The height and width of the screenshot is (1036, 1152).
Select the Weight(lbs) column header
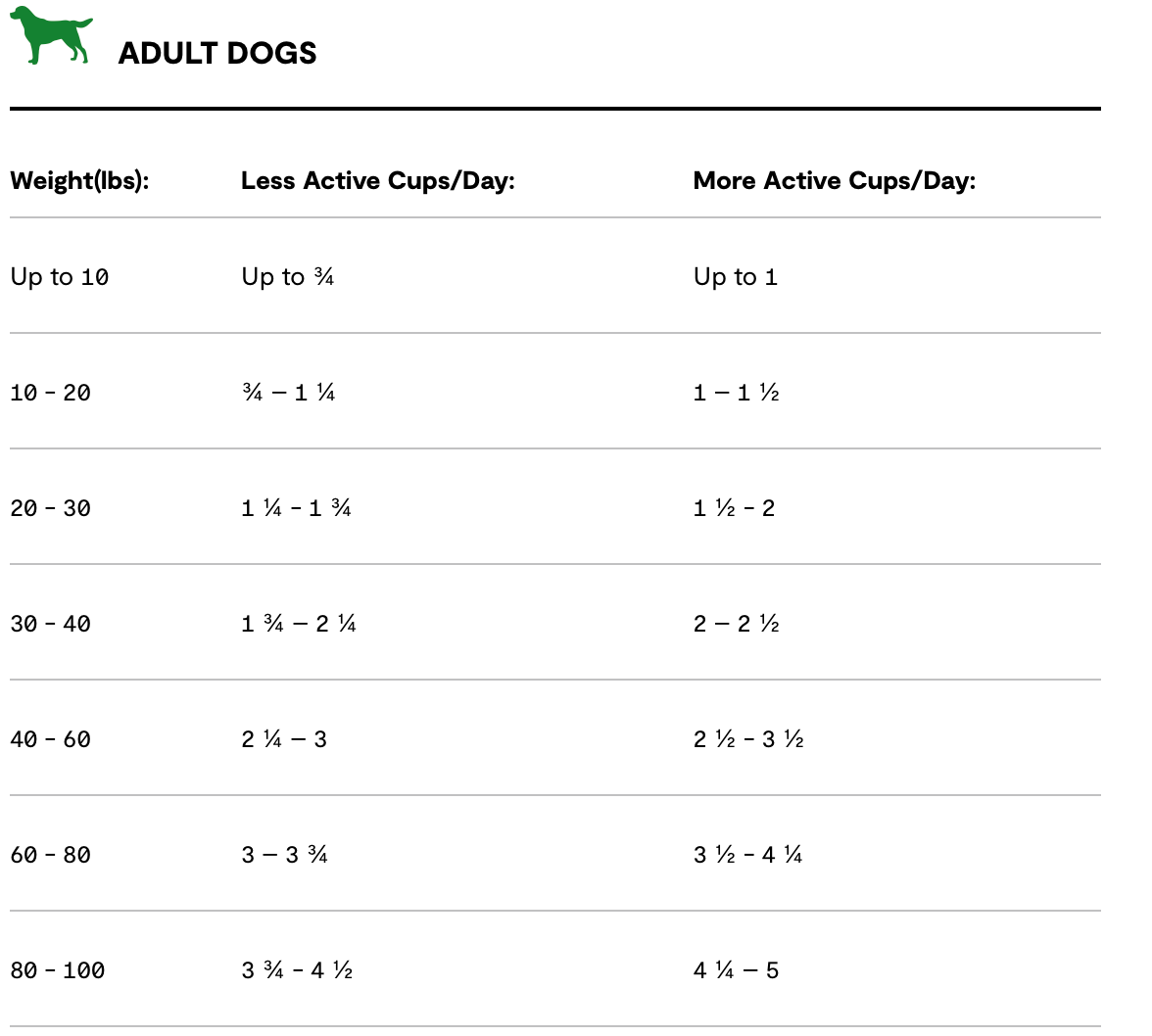pos(79,181)
